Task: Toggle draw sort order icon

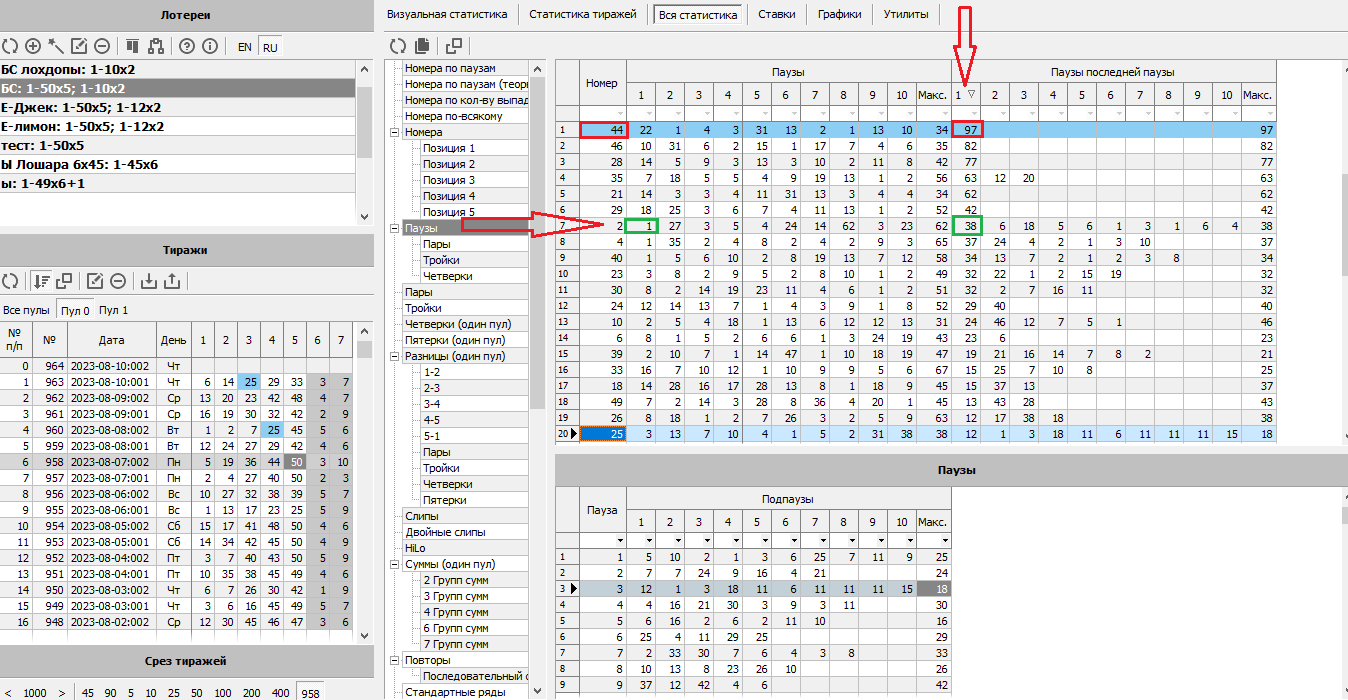Action: point(41,281)
